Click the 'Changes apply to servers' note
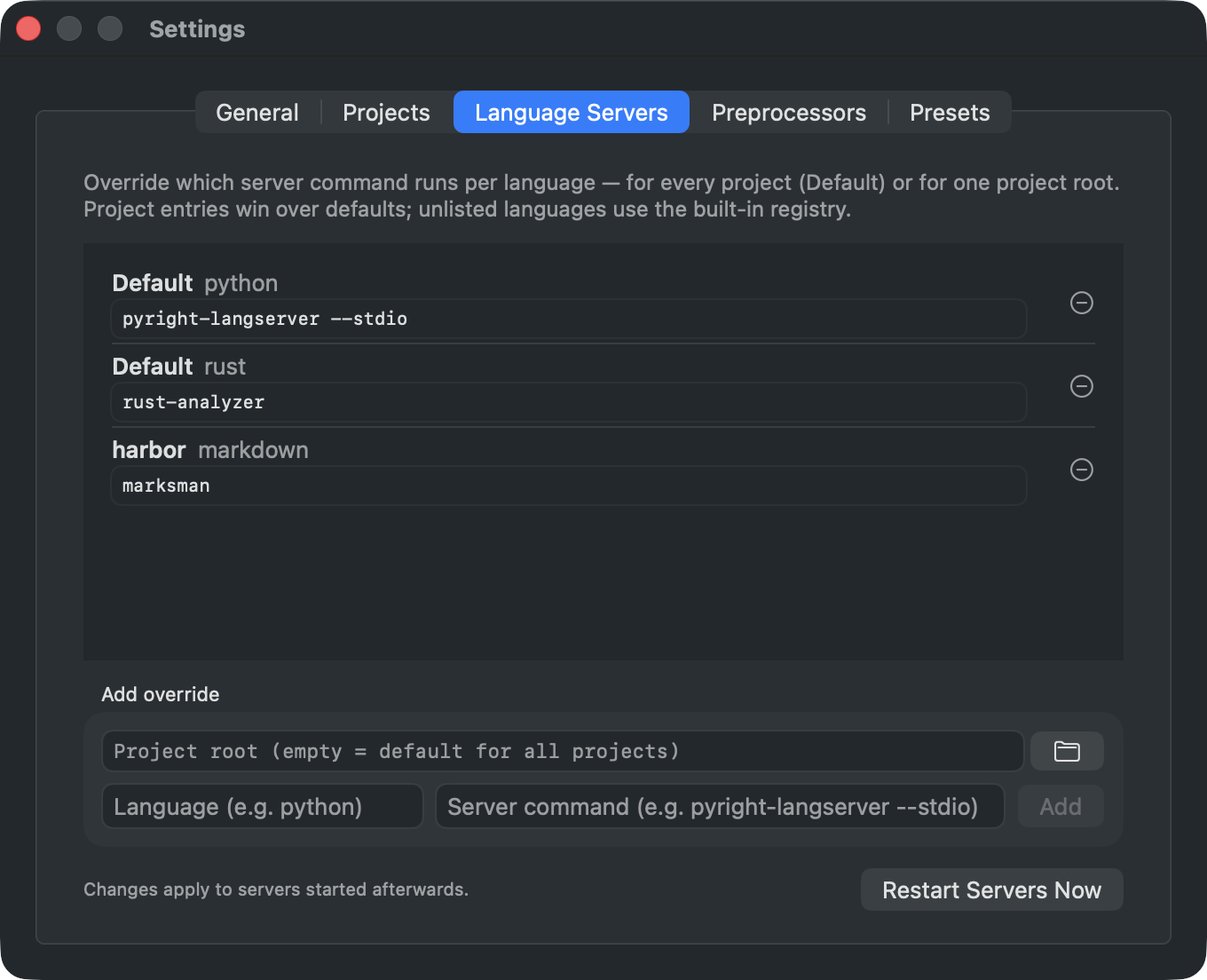 [x=276, y=889]
